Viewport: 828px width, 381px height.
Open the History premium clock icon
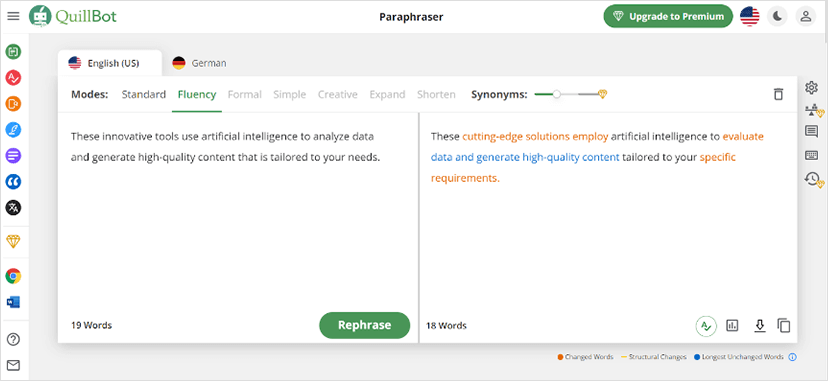coord(813,179)
